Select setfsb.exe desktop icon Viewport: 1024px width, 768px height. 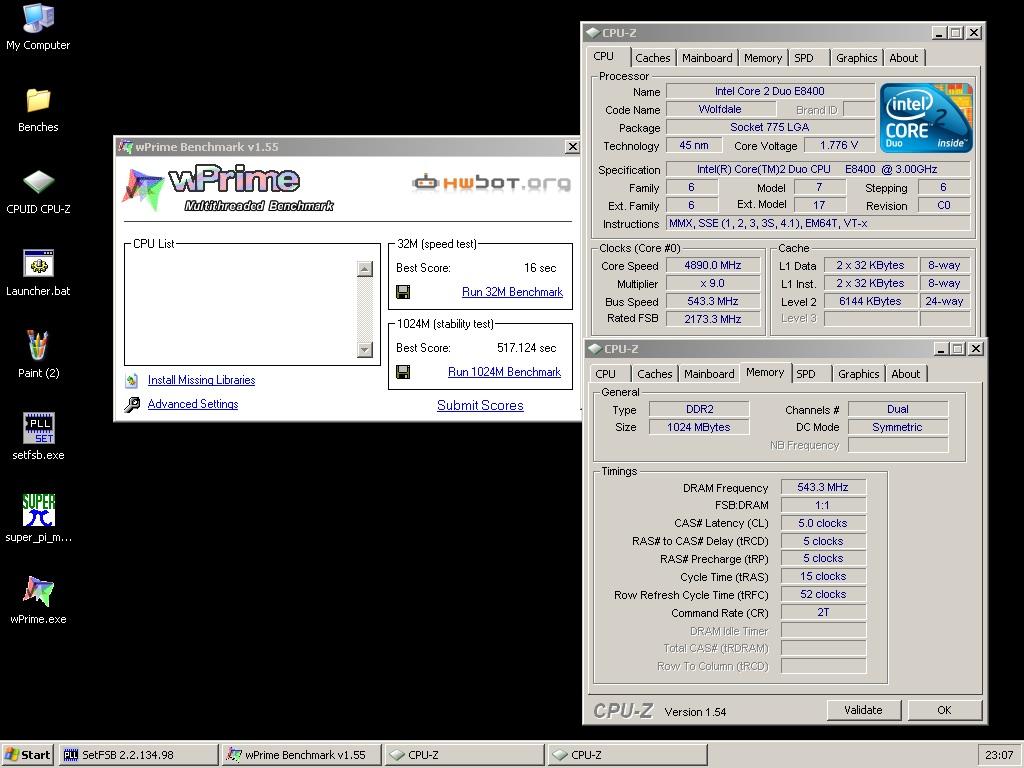coord(38,437)
